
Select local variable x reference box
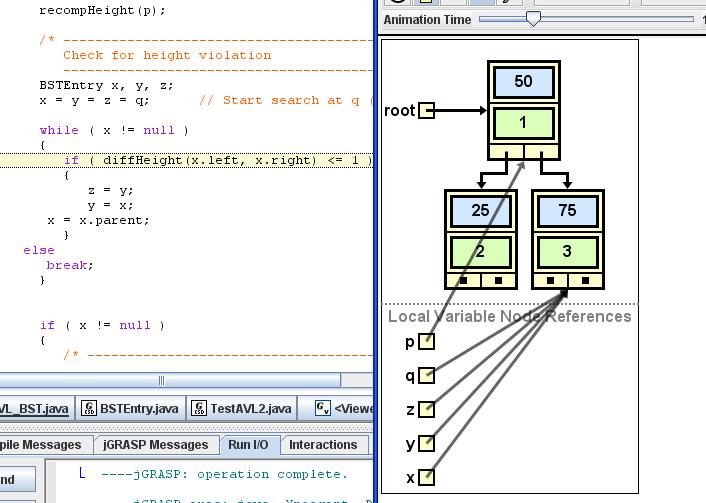(426, 477)
